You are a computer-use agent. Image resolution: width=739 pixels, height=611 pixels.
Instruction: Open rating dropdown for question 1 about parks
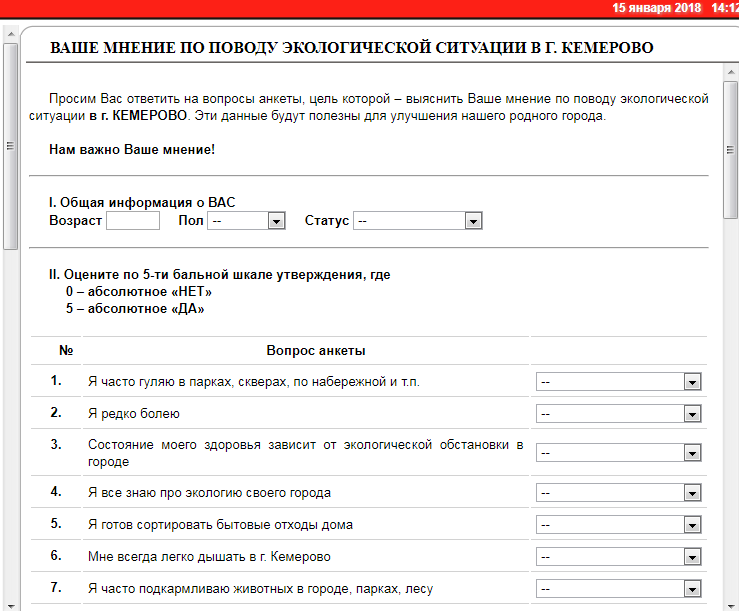point(618,382)
